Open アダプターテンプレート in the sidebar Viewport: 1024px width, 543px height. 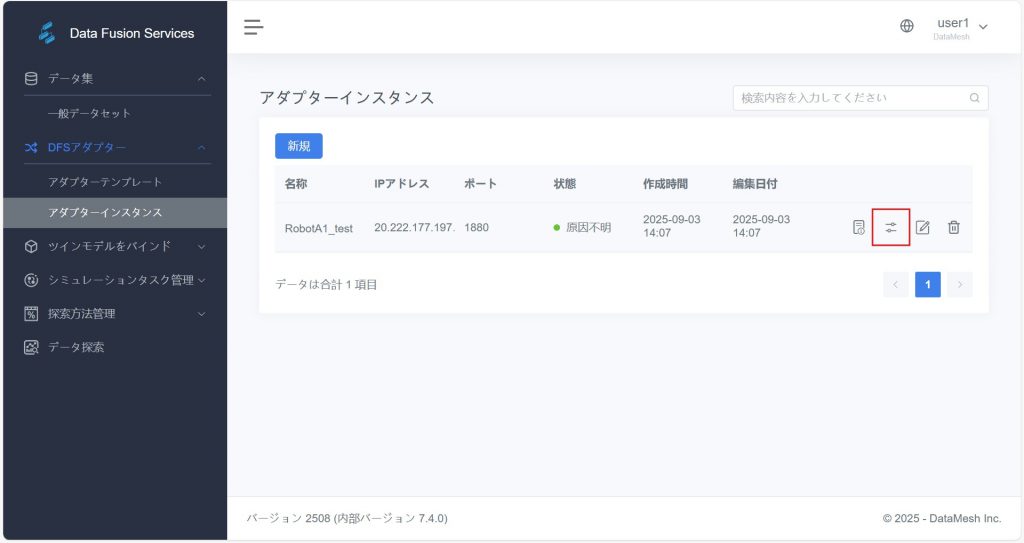pyautogui.click(x=105, y=182)
